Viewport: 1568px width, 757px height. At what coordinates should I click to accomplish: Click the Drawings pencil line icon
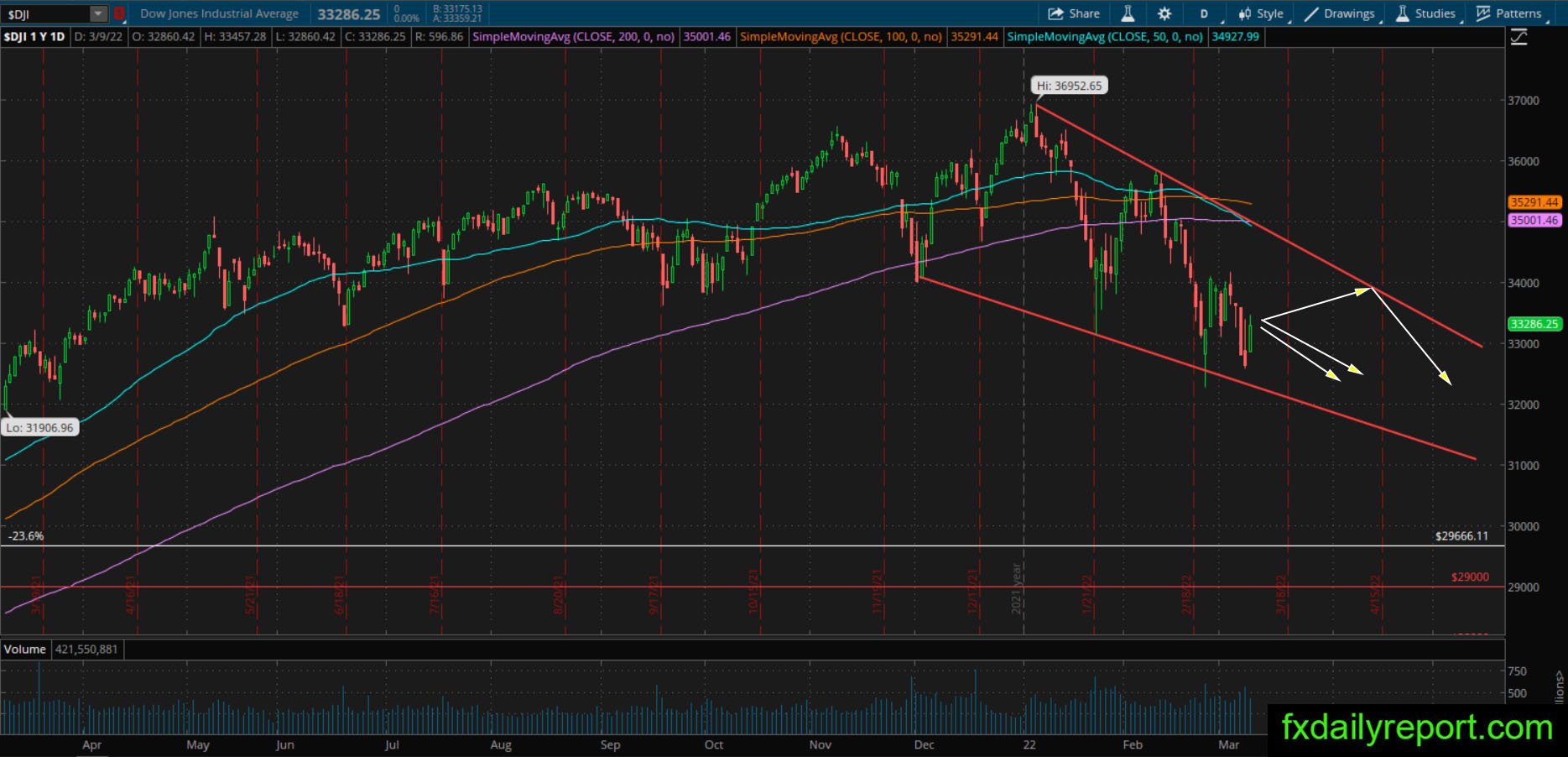pyautogui.click(x=1311, y=13)
